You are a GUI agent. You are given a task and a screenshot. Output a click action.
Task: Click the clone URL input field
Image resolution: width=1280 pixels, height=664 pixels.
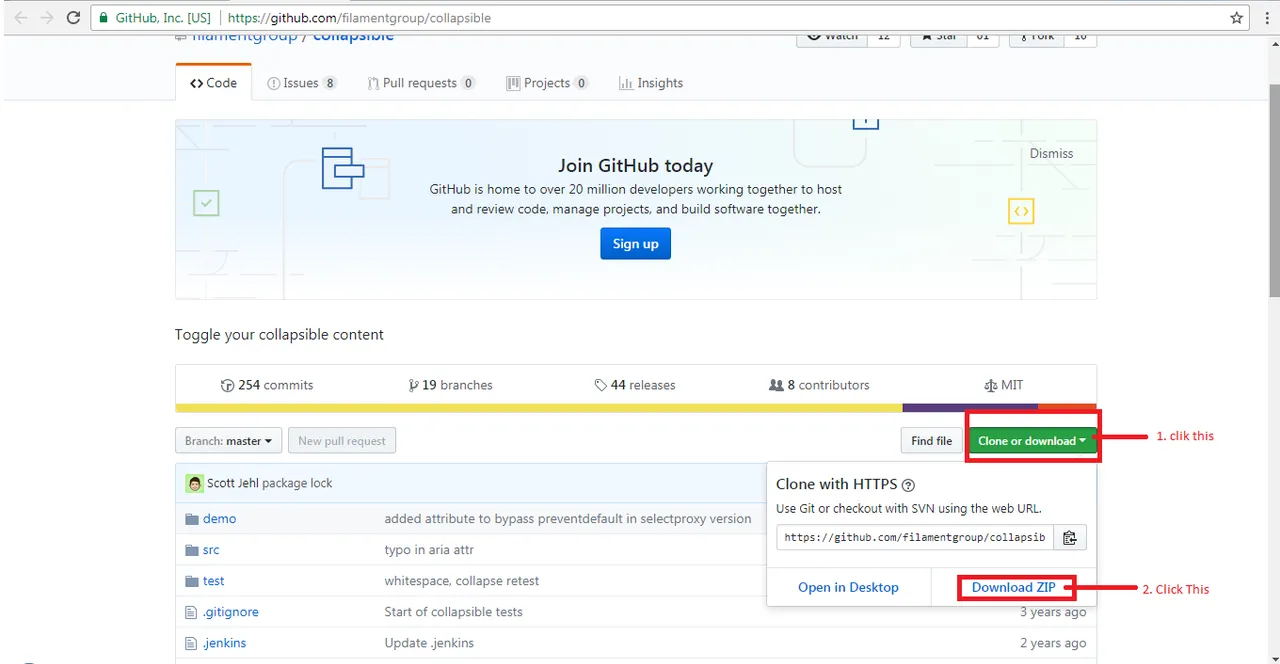915,537
